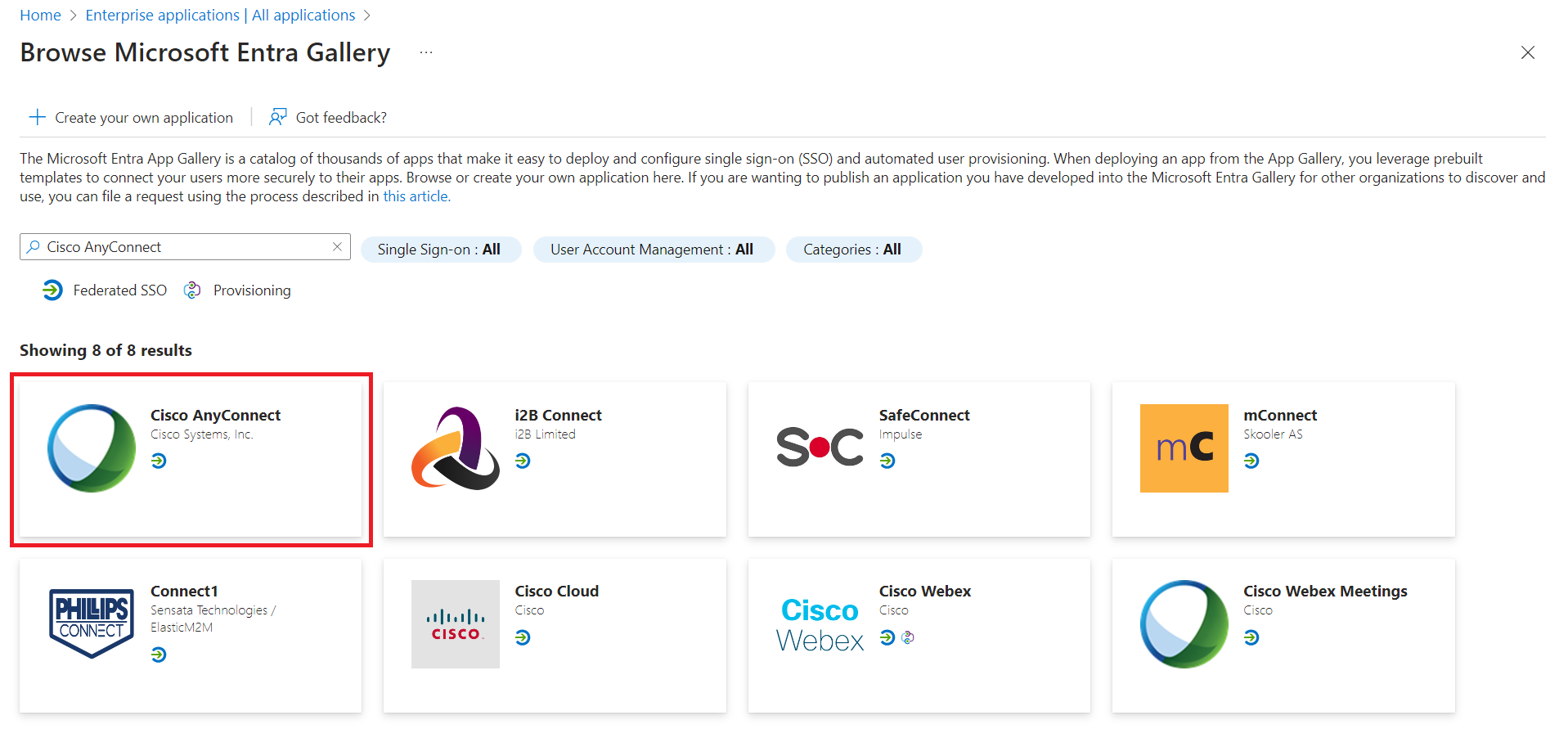Select the Cisco Webex text logo
The height and width of the screenshot is (729, 1568).
[820, 625]
